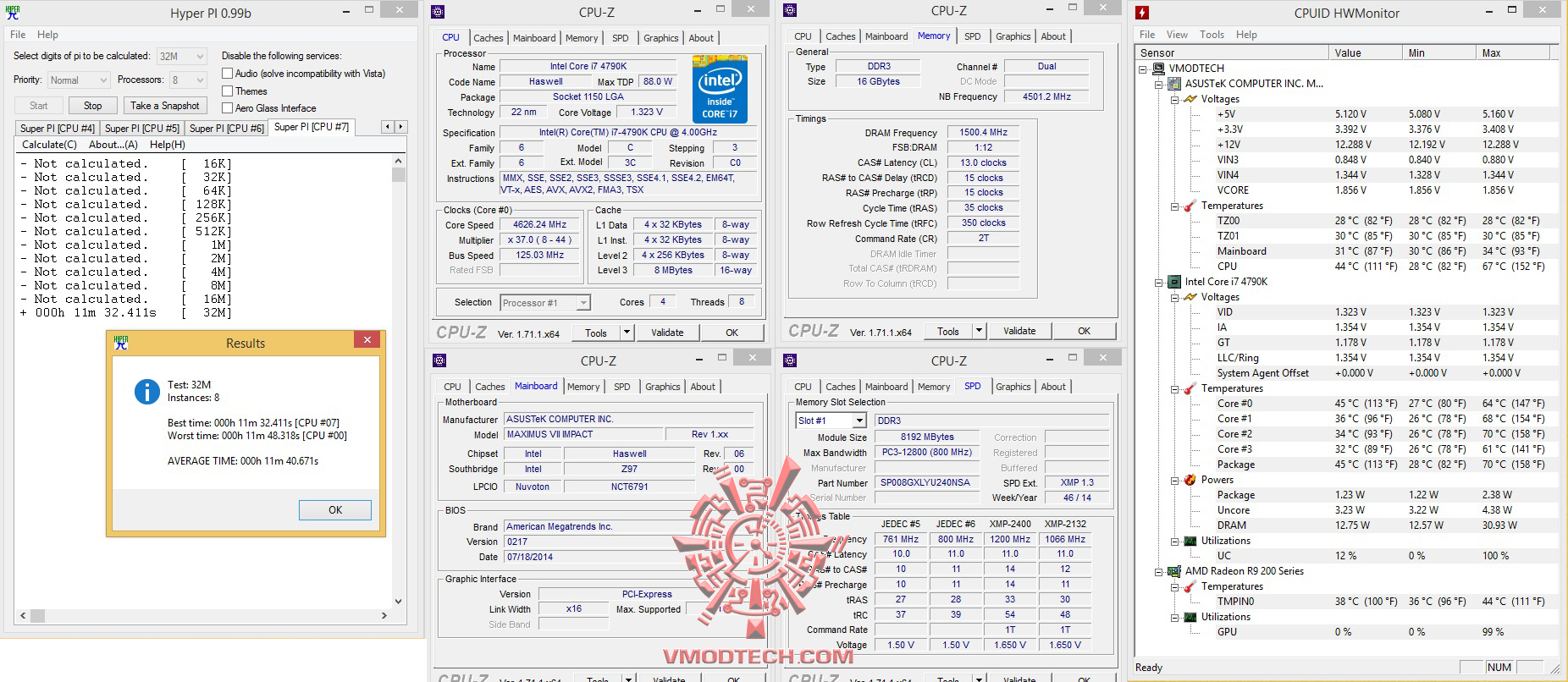The height and width of the screenshot is (682, 1568).
Task: Click the Core Voltage field showing 1.323 V
Action: 647,112
